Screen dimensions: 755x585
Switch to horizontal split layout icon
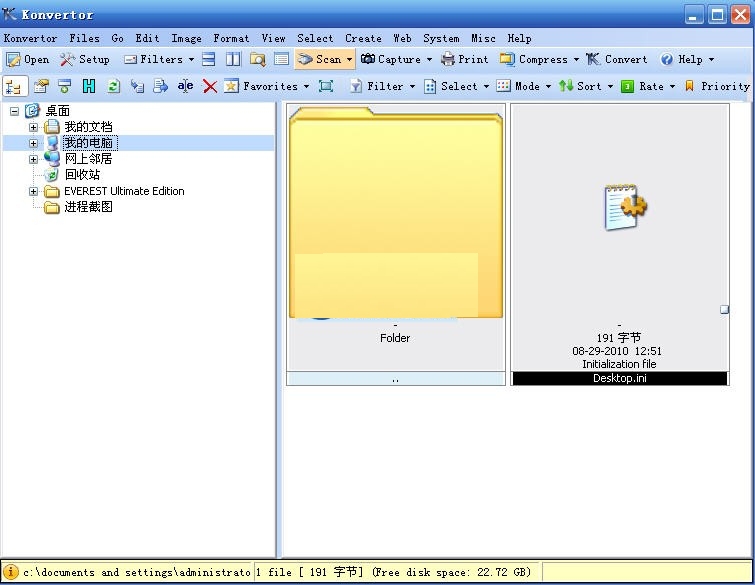point(208,59)
